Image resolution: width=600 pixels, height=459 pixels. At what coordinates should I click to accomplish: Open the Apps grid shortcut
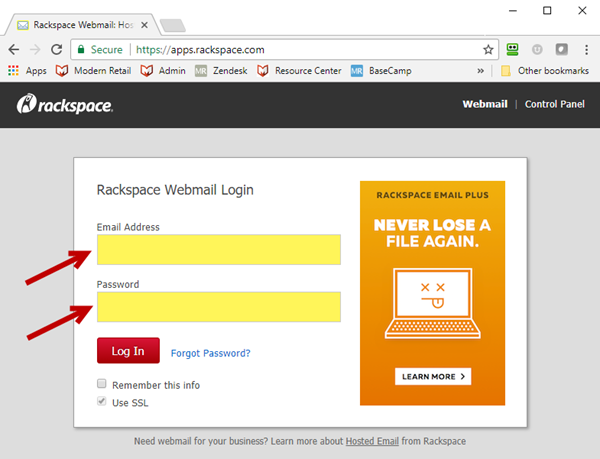pos(27,71)
